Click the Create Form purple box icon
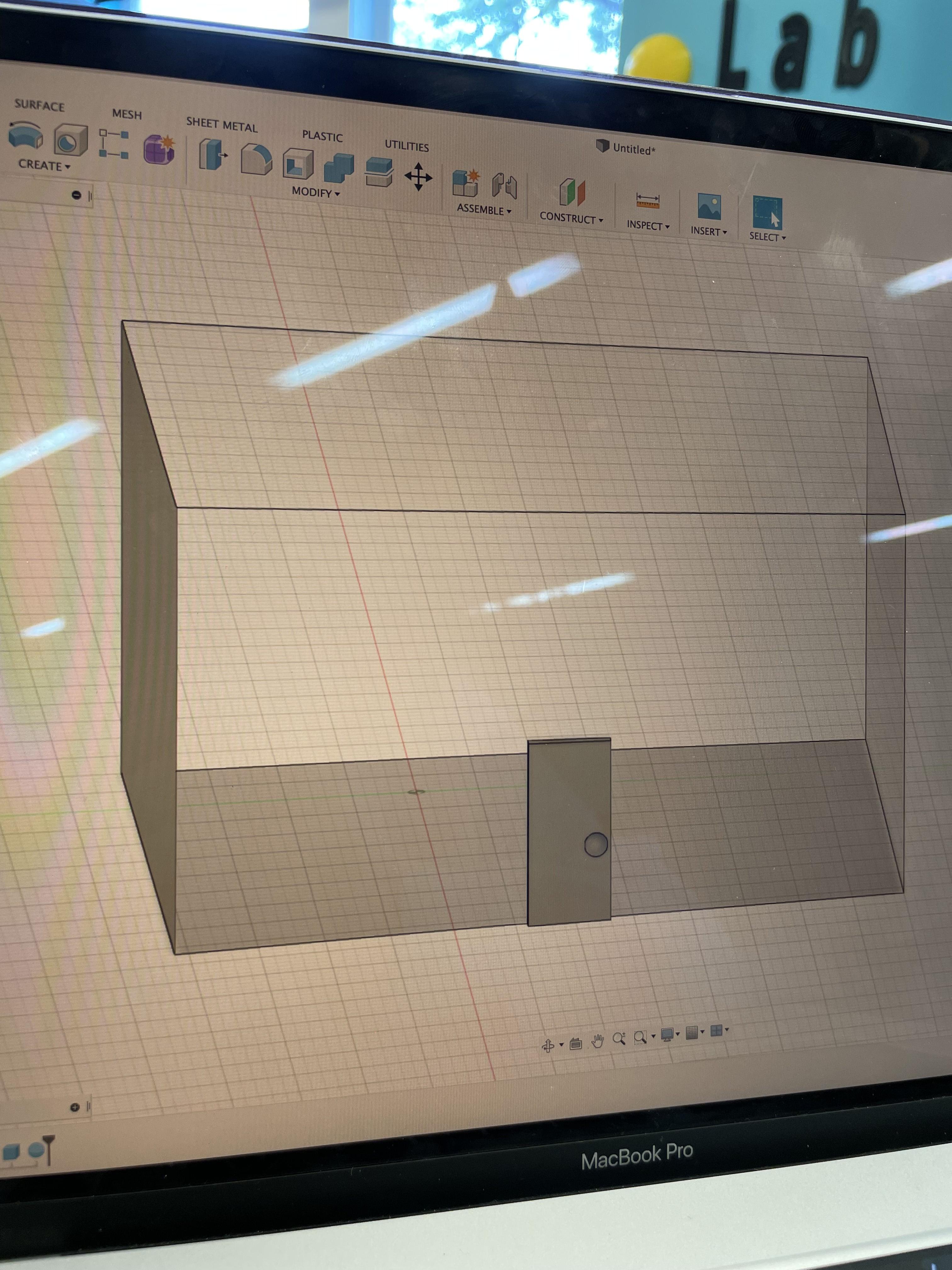This screenshot has height=1270, width=952. [x=159, y=149]
